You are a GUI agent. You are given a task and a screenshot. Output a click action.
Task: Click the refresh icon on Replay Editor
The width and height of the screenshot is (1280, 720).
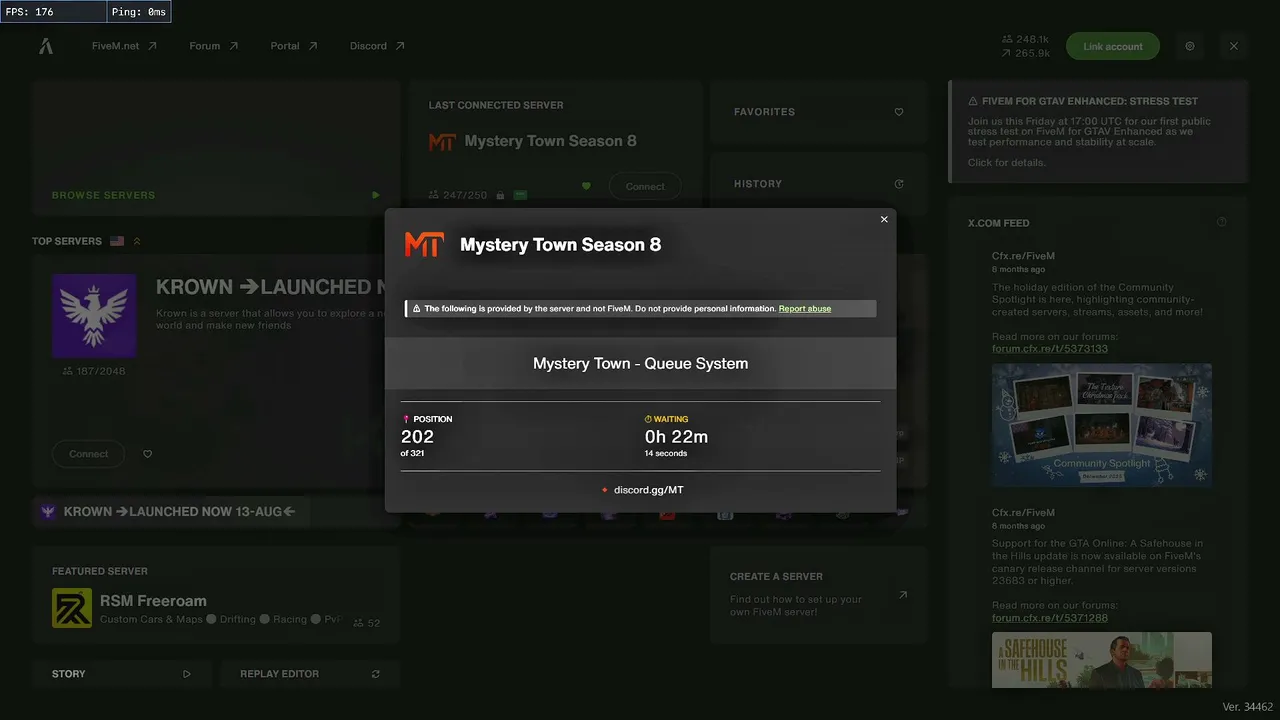click(x=376, y=674)
